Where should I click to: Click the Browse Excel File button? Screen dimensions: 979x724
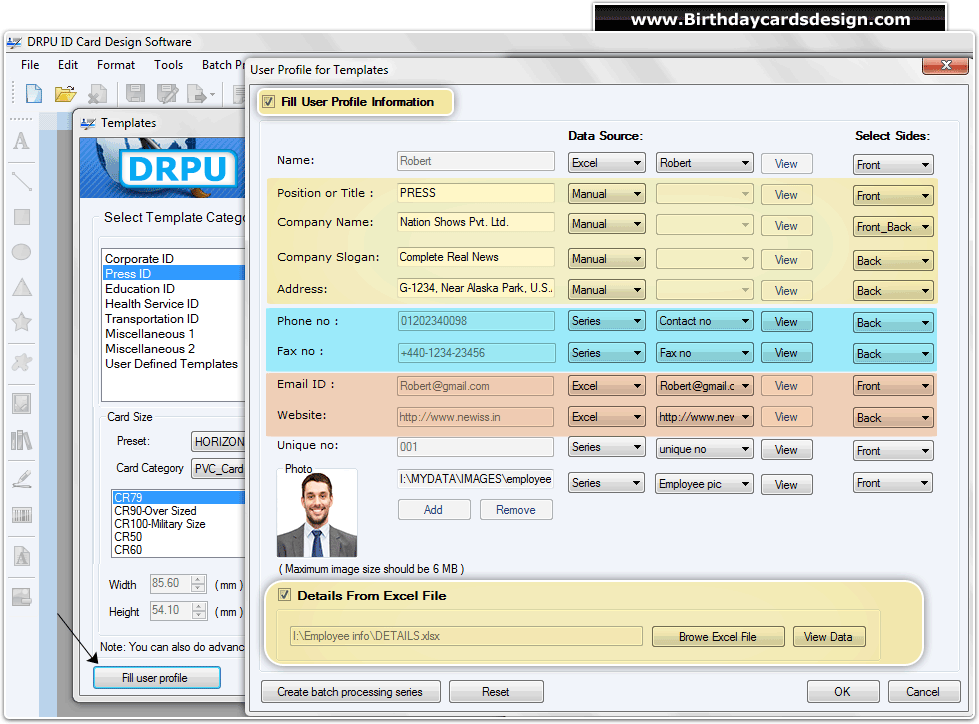pos(718,637)
